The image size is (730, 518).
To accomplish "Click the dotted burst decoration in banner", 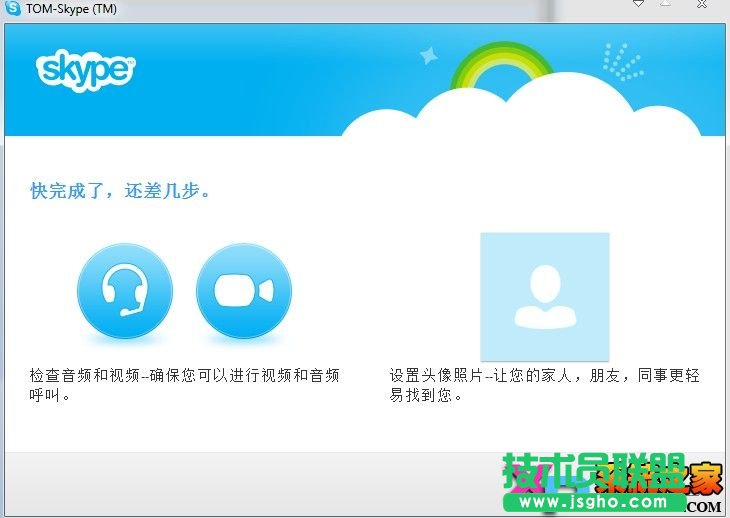I will pos(624,61).
